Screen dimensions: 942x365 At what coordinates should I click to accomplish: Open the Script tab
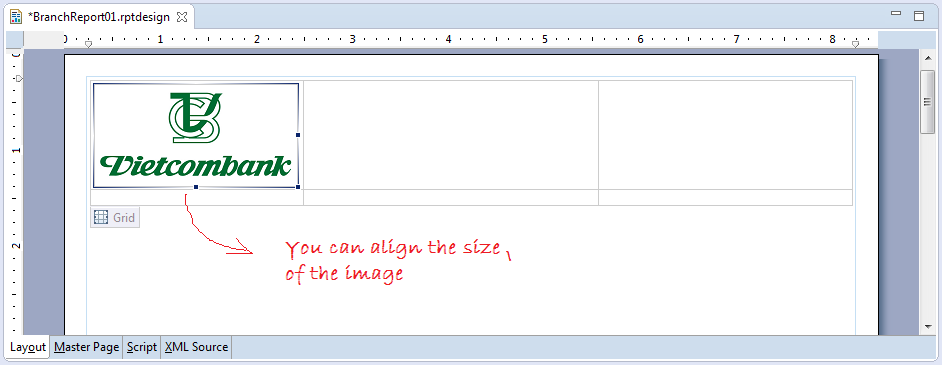click(142, 347)
